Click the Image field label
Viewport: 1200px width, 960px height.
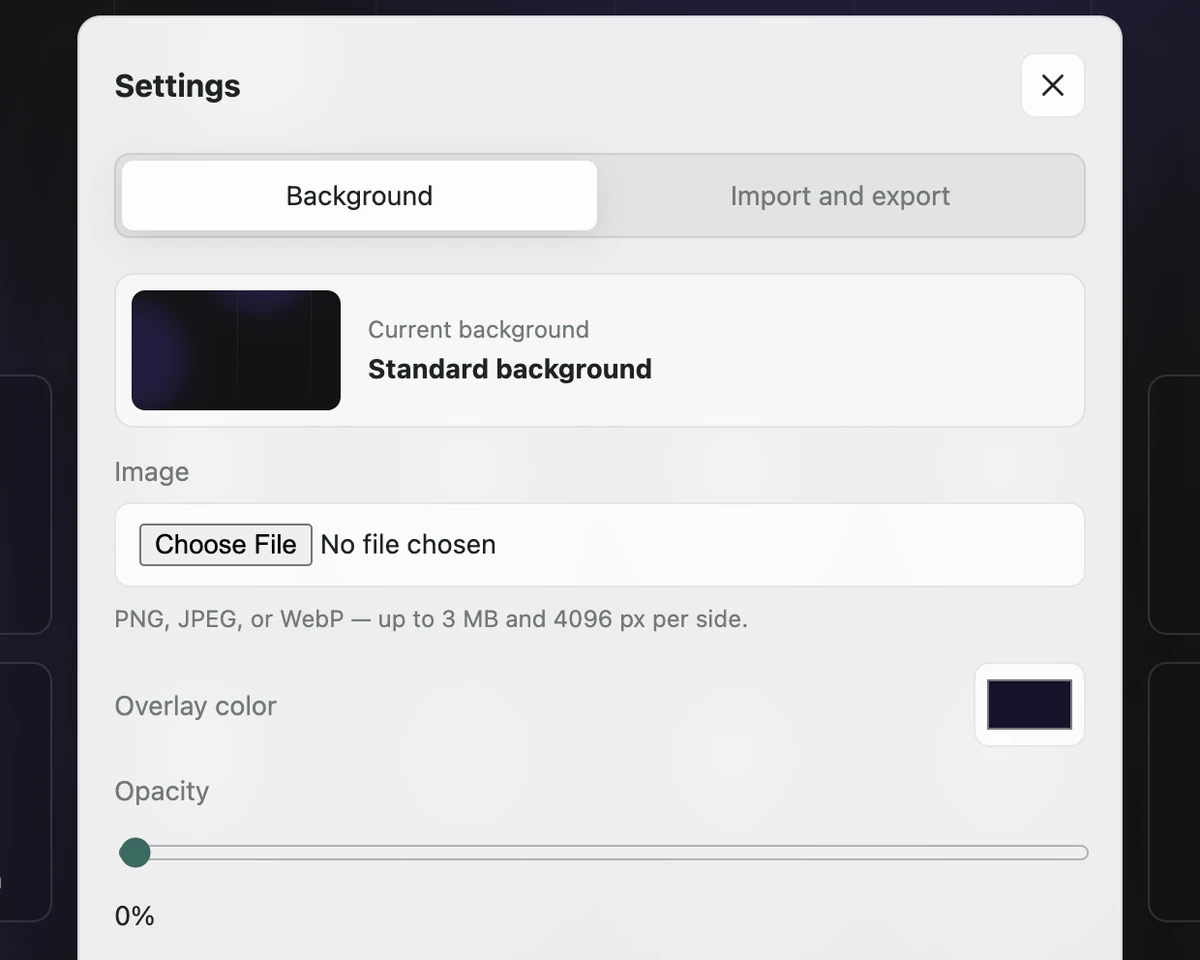point(152,472)
